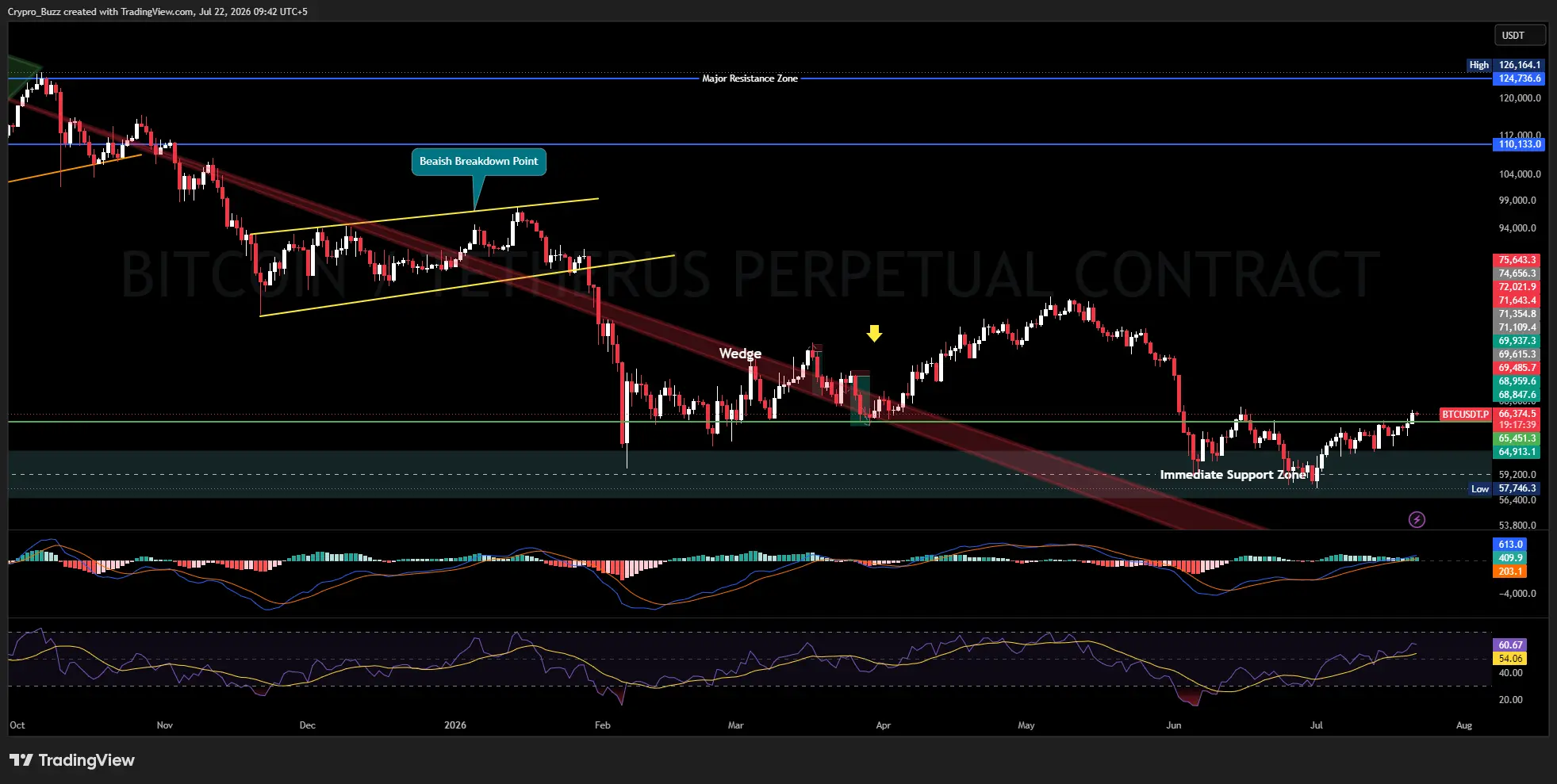Click the Oct label on time axis
The width and height of the screenshot is (1557, 784).
[x=17, y=725]
